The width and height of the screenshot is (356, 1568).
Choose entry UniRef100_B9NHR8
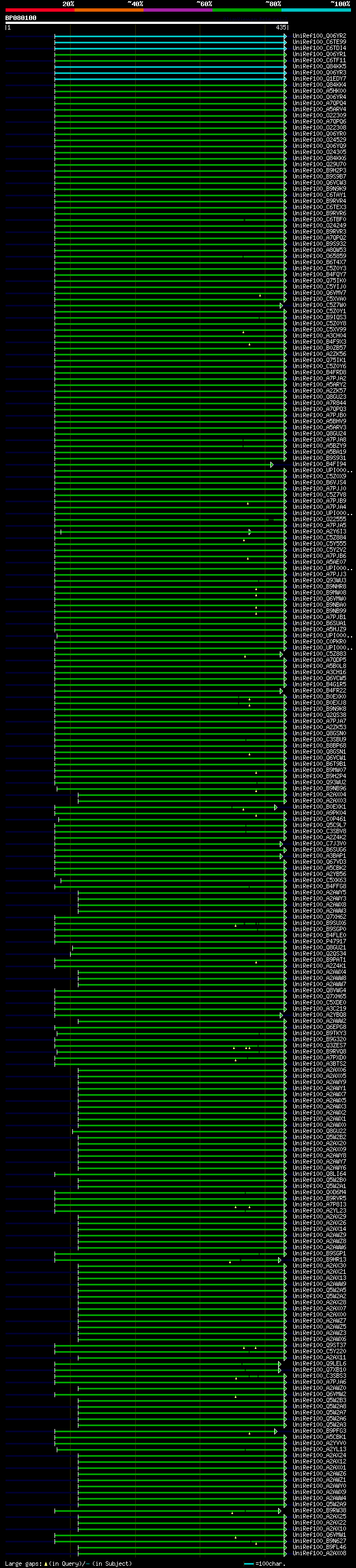click(319, 586)
